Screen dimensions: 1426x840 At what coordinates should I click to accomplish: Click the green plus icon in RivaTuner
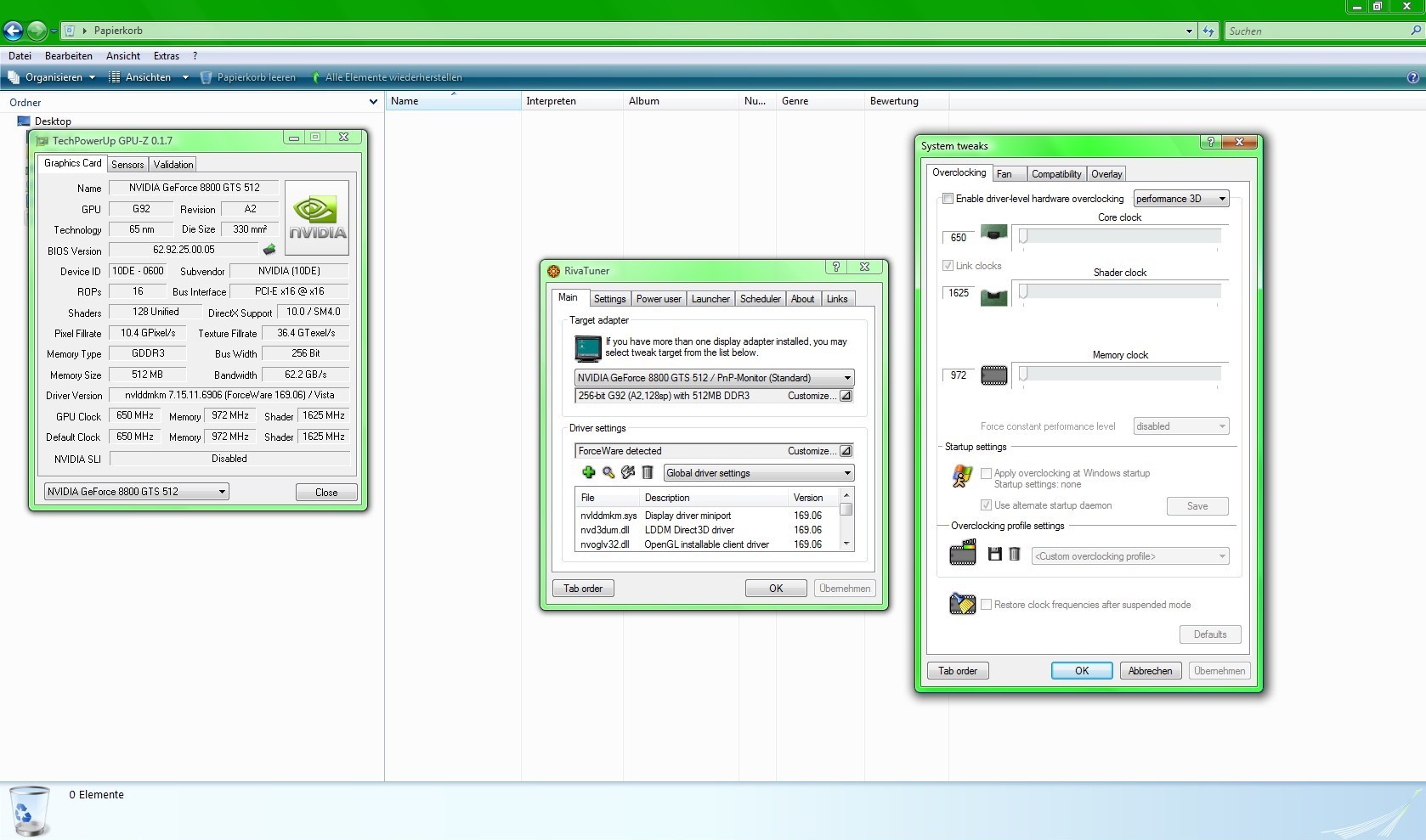point(588,472)
